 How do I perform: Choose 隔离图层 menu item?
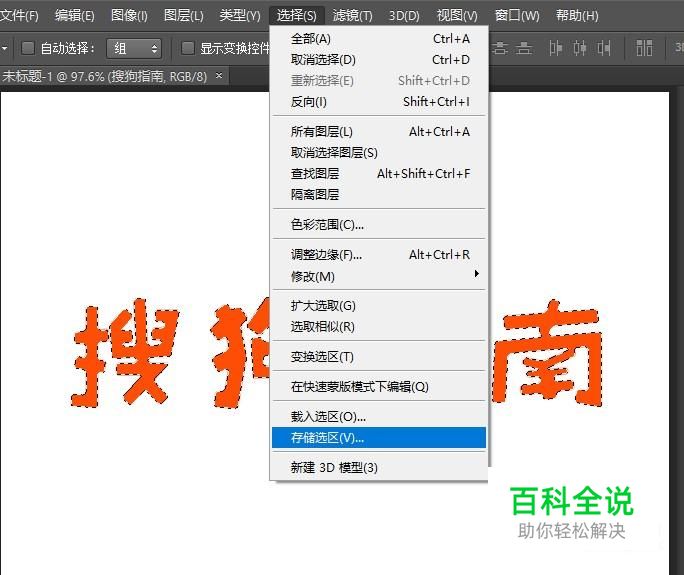pos(379,195)
